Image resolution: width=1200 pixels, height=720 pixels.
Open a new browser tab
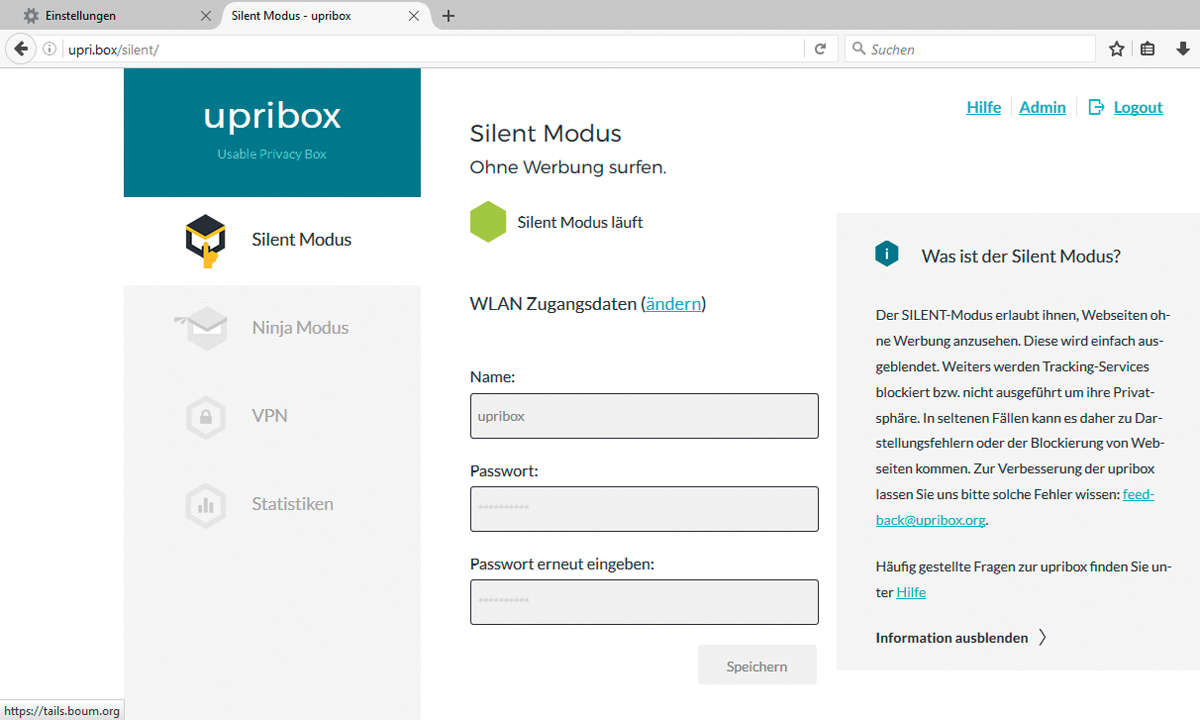448,16
